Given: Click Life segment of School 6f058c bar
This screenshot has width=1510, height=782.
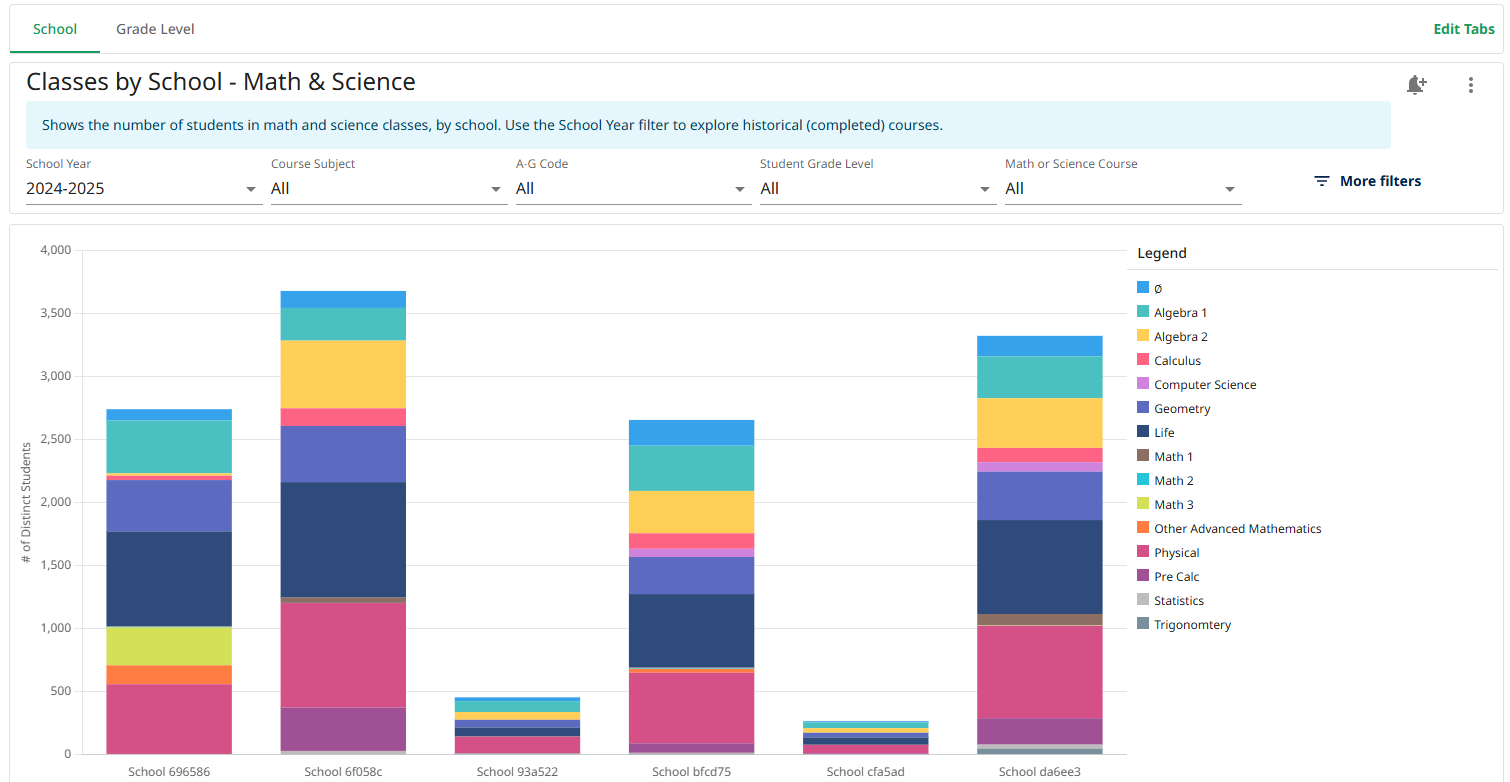Looking at the screenshot, I should (343, 539).
